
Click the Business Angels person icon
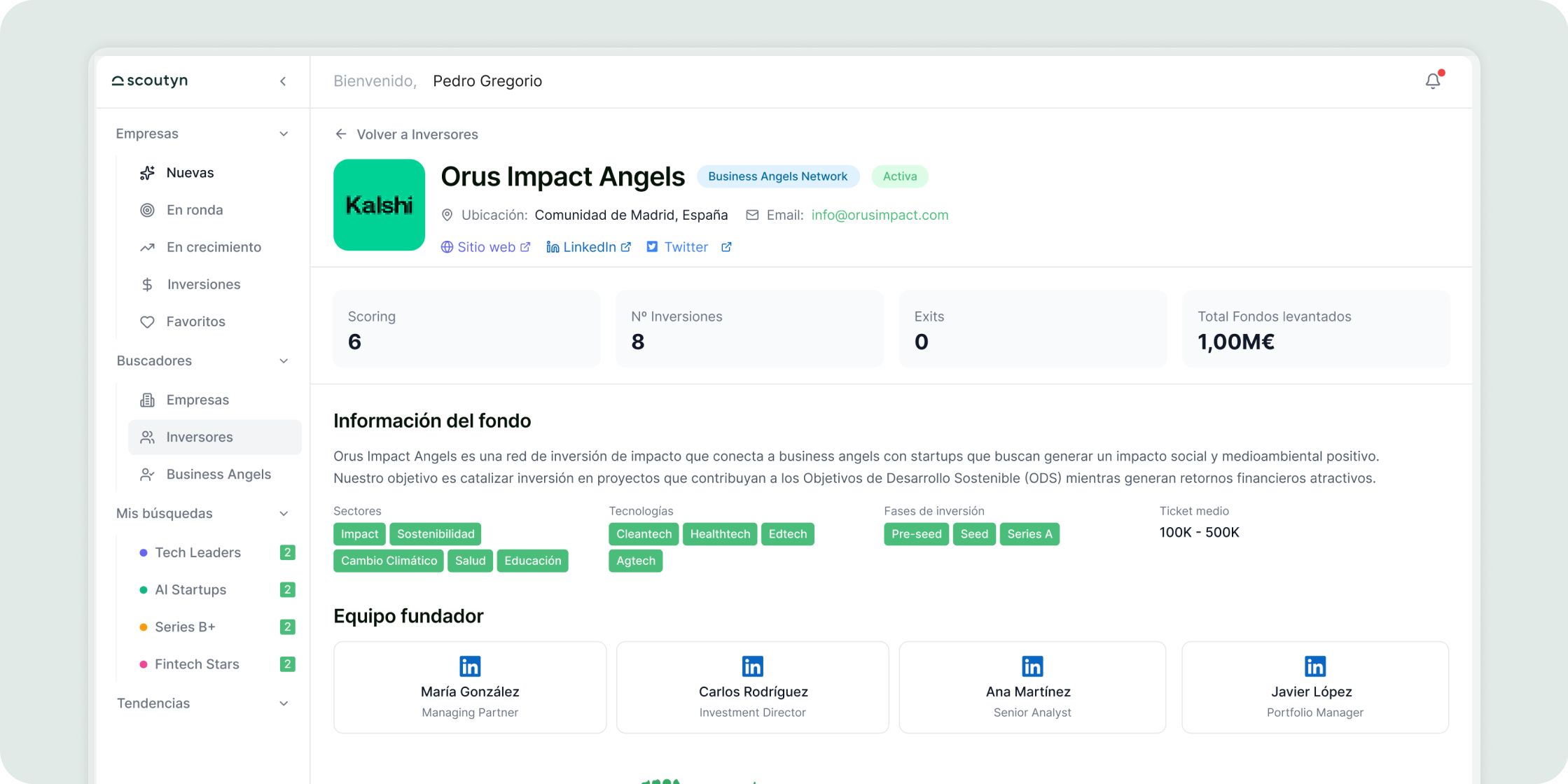pyautogui.click(x=147, y=474)
